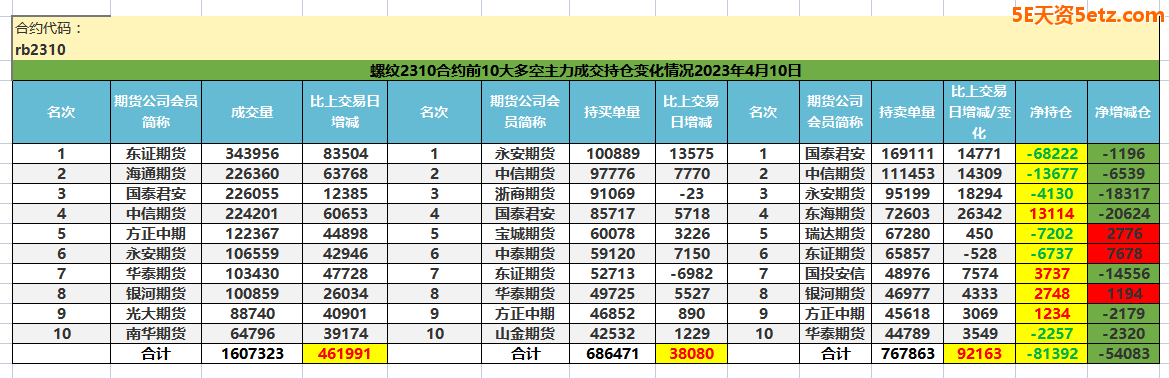The width and height of the screenshot is (1169, 378).
Task: Select the 国泰君安 cell in the short position ranking
Action: tap(835, 154)
